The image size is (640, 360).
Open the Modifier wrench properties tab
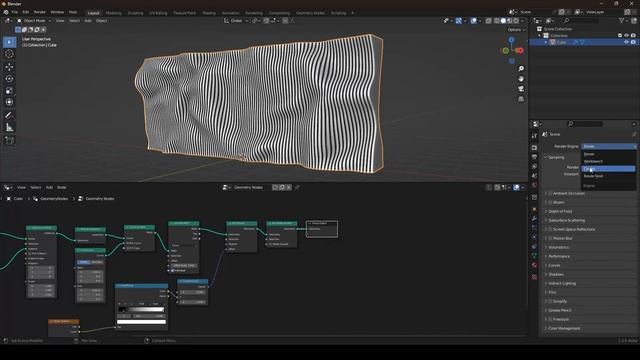(534, 219)
